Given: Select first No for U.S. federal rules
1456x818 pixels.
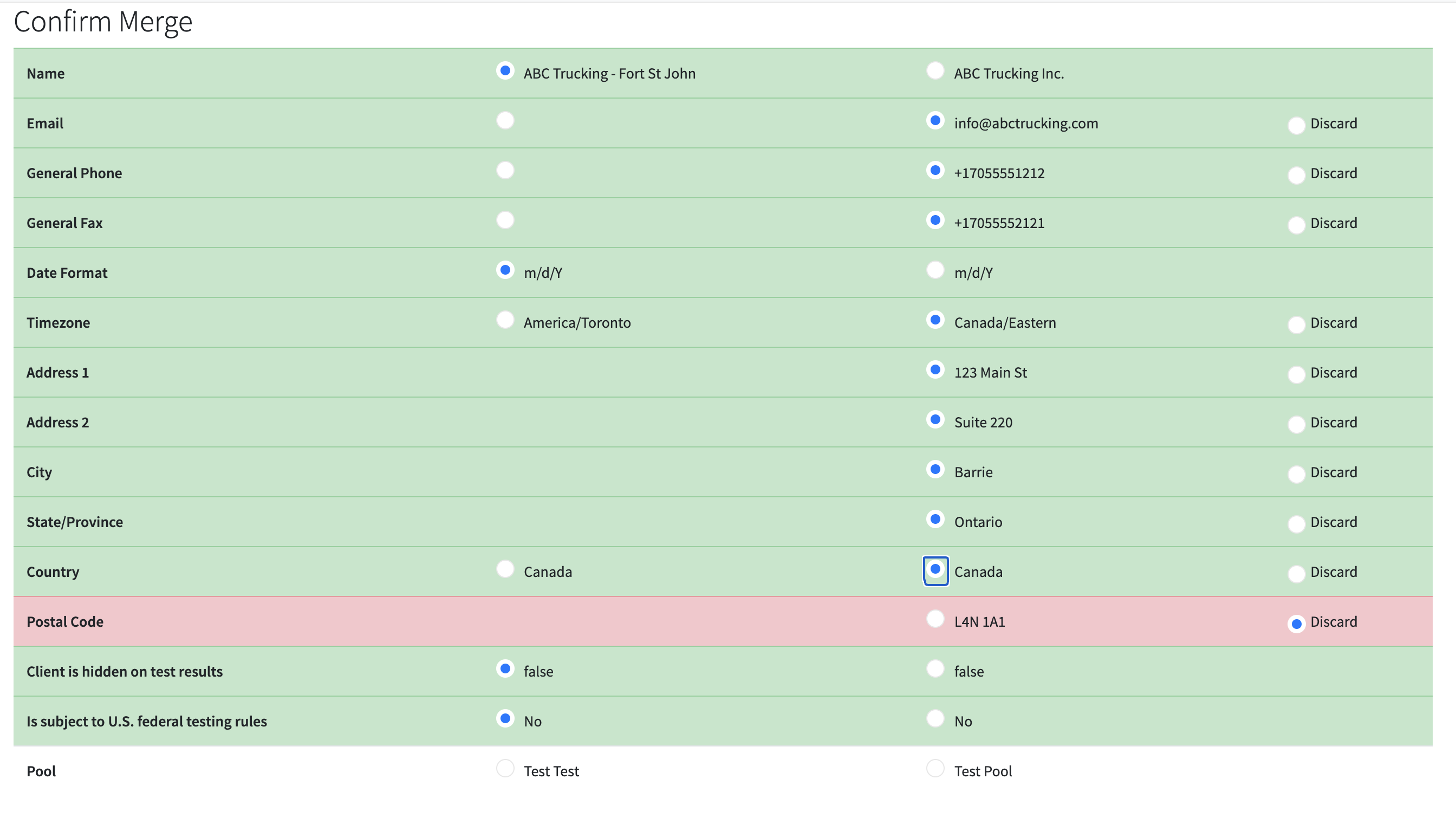Looking at the screenshot, I should [505, 718].
